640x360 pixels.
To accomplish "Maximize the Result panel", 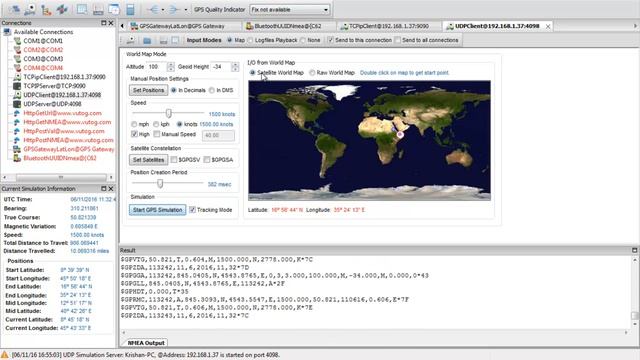I will 634,250.
